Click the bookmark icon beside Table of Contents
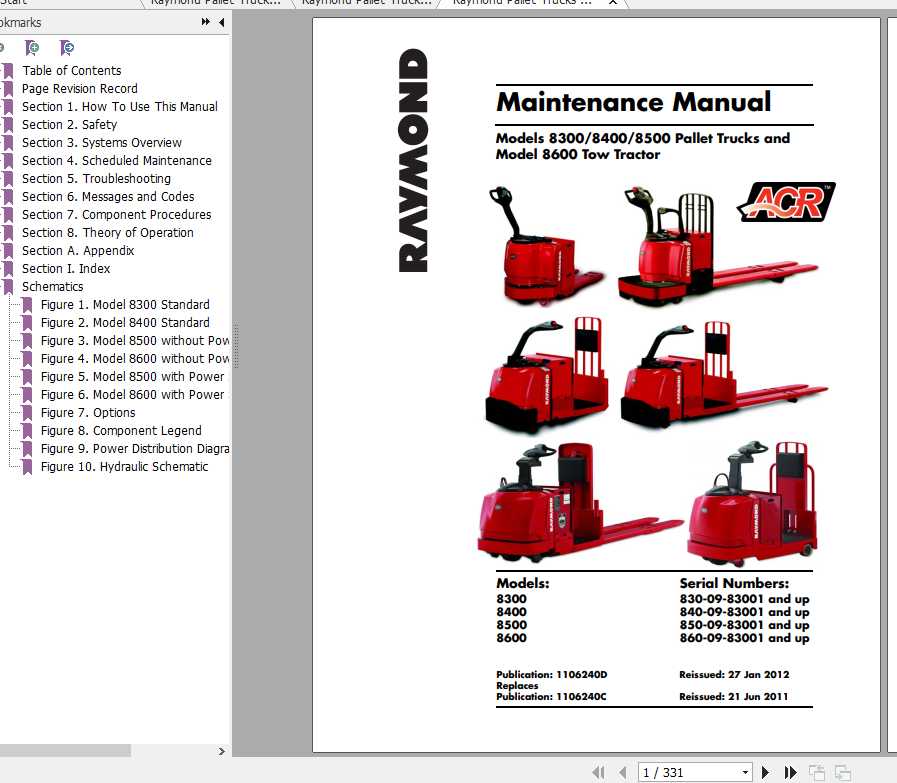The height and width of the screenshot is (783, 897). [8, 70]
